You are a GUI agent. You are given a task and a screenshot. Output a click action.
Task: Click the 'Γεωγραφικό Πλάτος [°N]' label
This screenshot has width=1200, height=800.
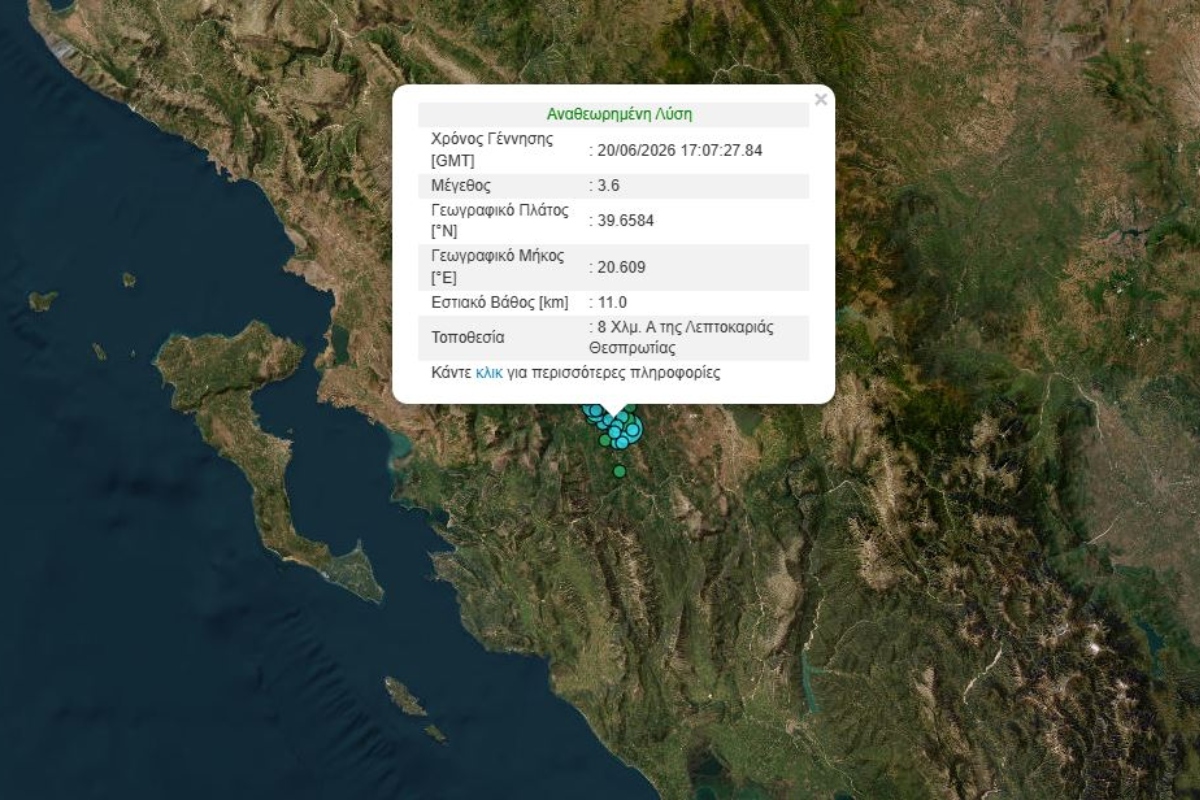[x=499, y=221]
